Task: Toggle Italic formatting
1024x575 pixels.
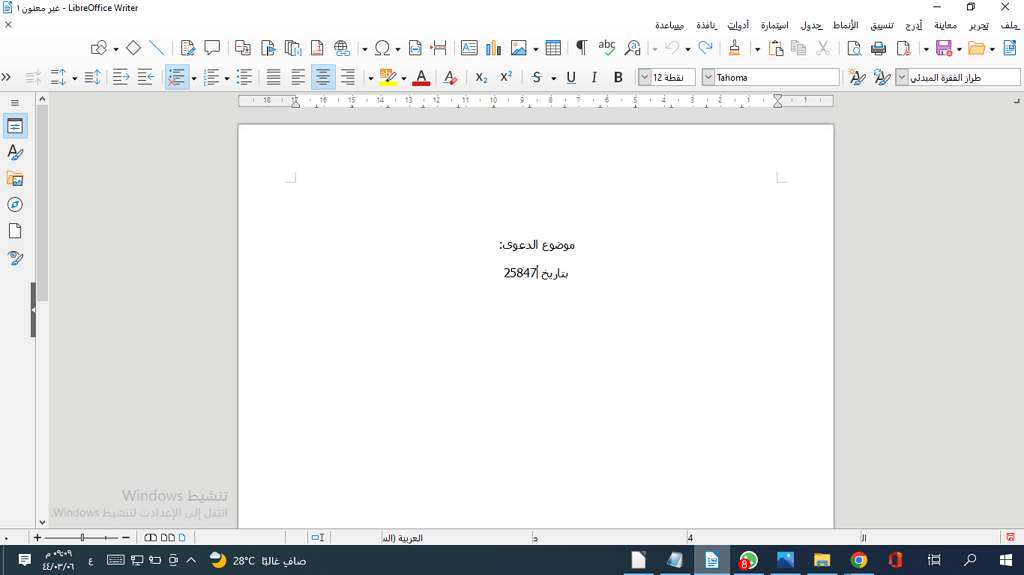Action: (594, 77)
